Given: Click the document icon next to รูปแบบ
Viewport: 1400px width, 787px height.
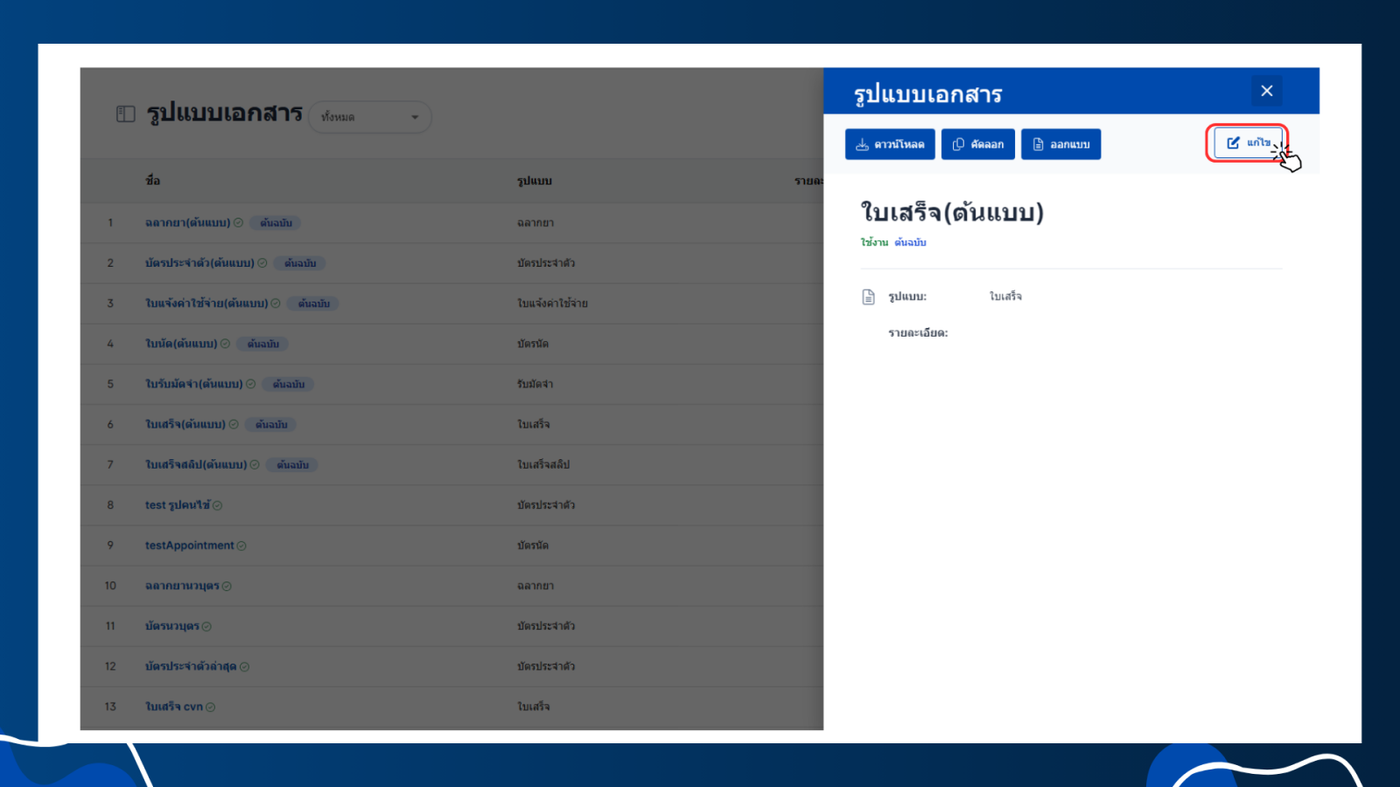Looking at the screenshot, I should pos(868,297).
